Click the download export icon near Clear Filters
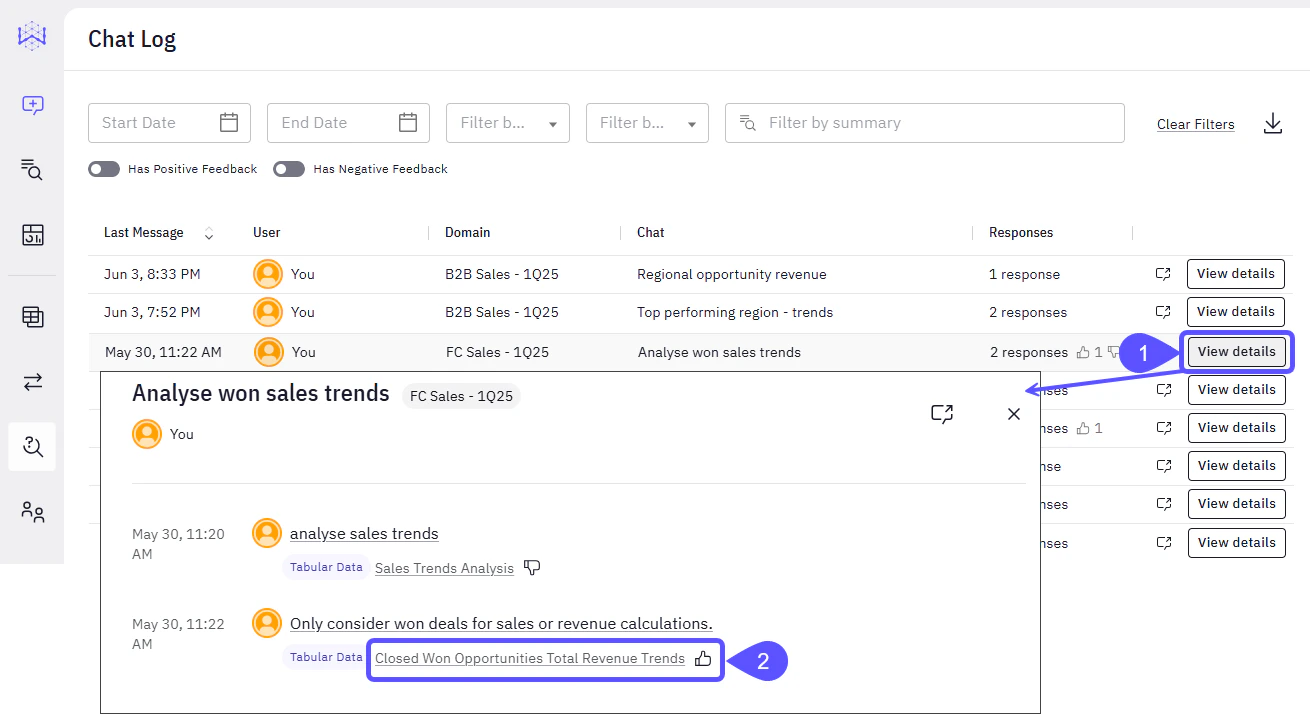 [x=1272, y=123]
